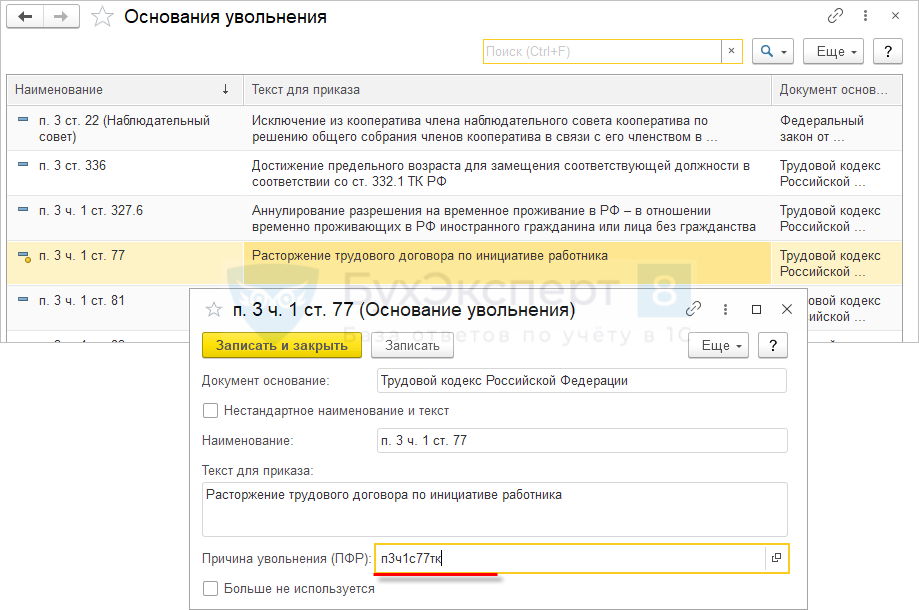The width and height of the screenshot is (919, 610).
Task: Click the back navigation arrow
Action: coord(26,17)
